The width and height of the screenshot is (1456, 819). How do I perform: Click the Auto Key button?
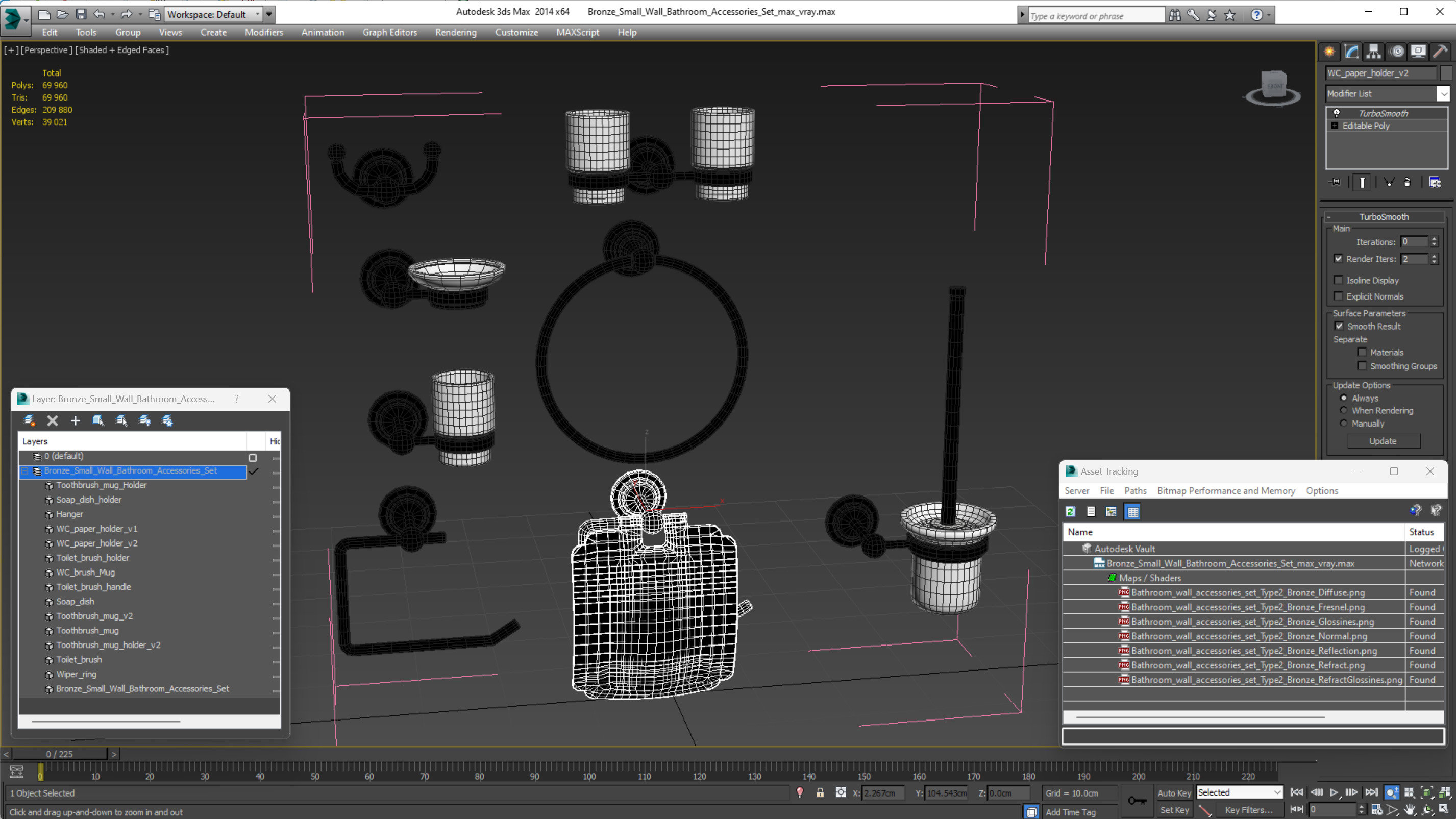tap(1174, 793)
